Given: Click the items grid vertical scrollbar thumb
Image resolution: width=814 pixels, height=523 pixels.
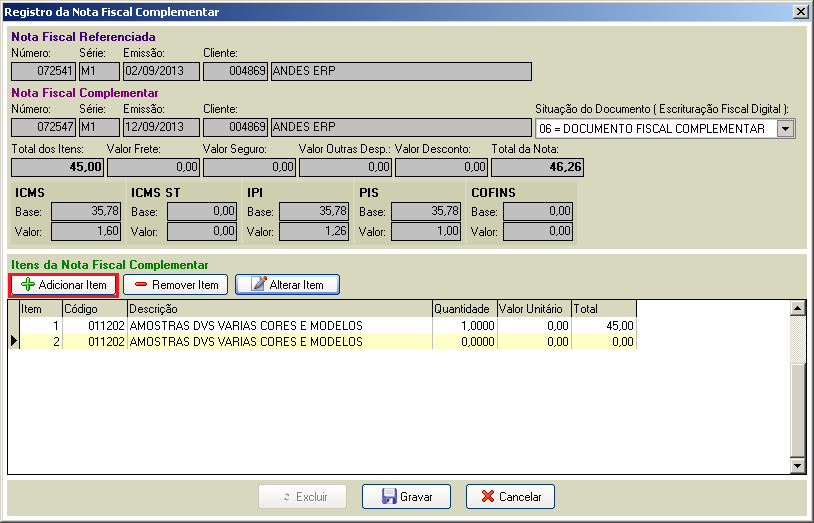Looking at the screenshot, I should 797,409.
